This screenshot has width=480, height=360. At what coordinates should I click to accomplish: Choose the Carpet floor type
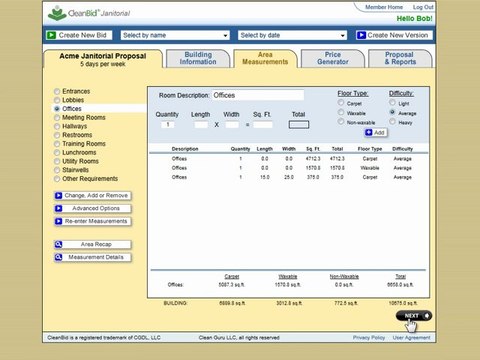coord(341,103)
